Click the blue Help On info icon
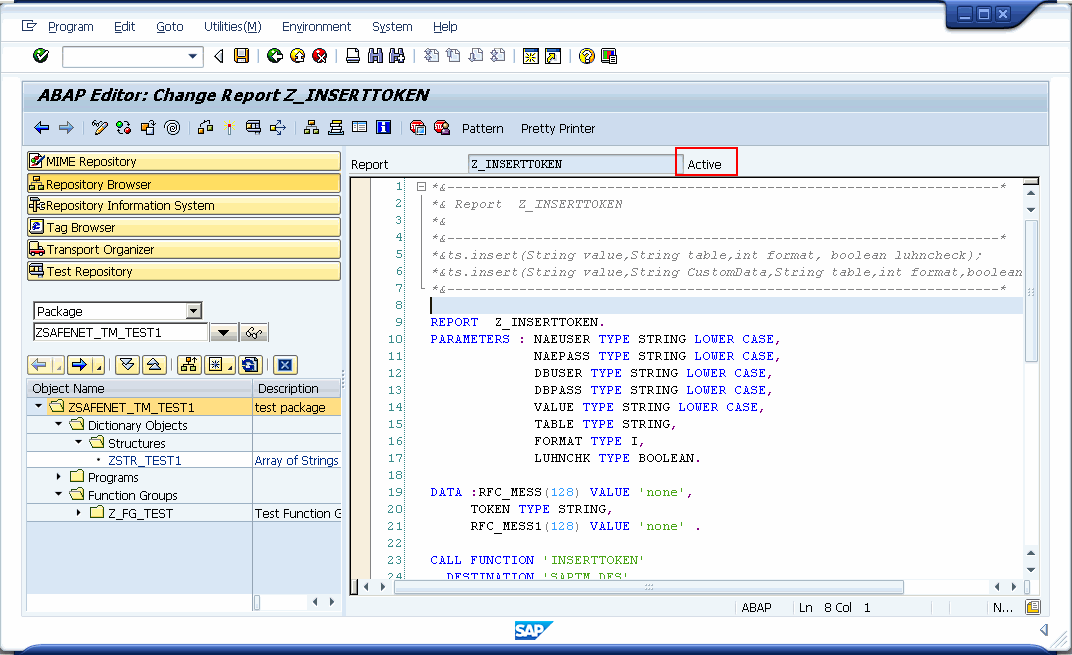This screenshot has height=655, width=1072. tap(384, 127)
